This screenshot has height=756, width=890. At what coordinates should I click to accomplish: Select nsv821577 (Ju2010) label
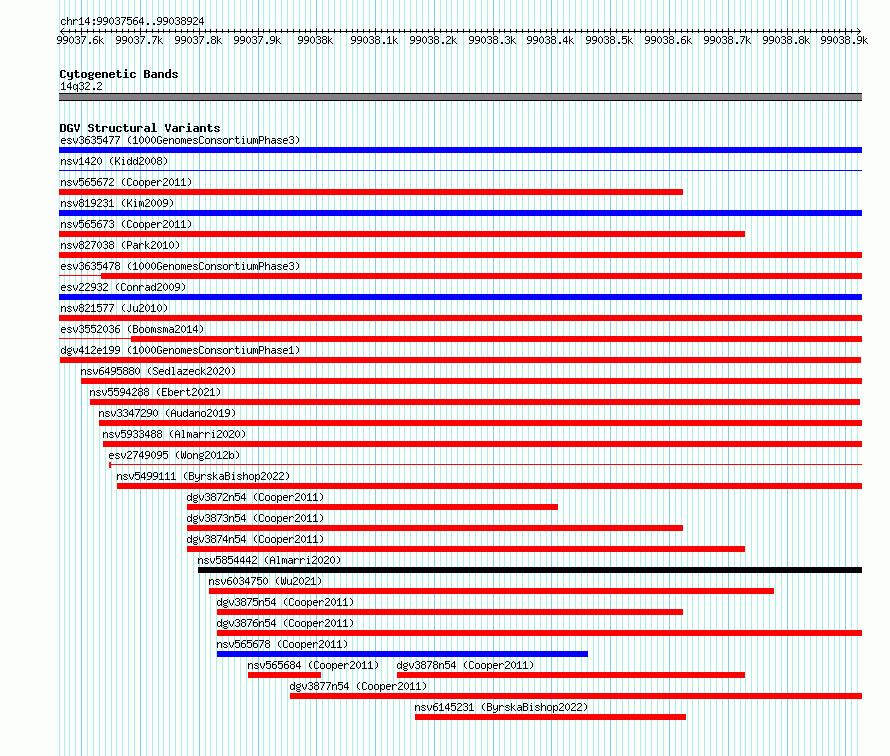(x=114, y=308)
